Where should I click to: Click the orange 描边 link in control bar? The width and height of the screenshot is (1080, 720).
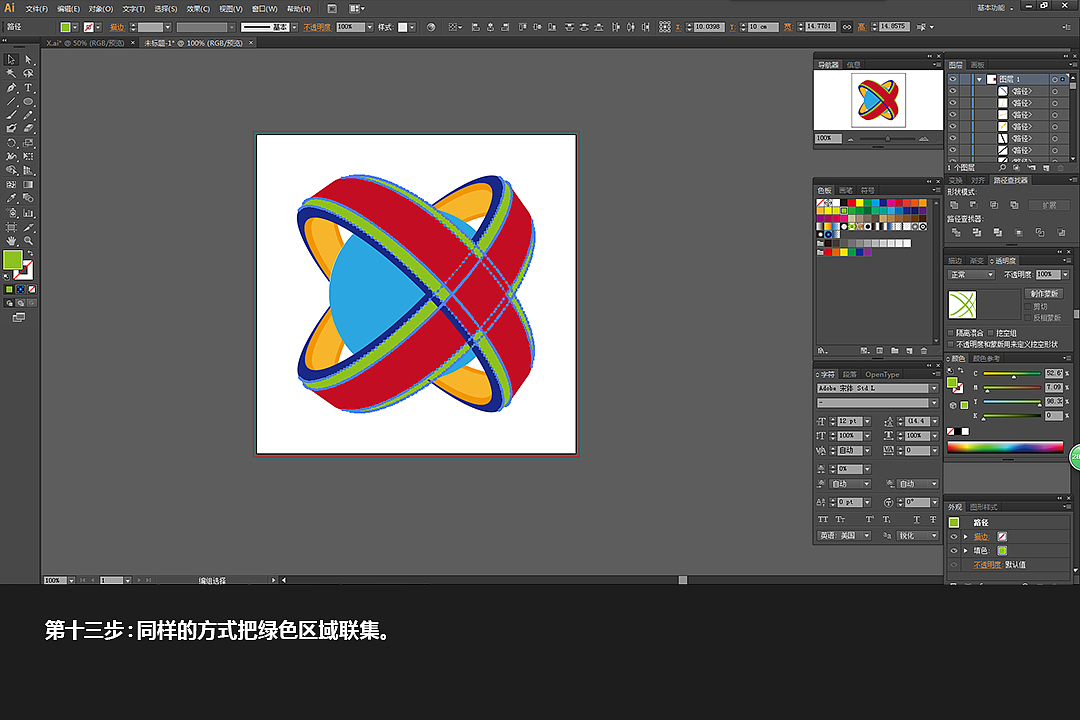(117, 27)
